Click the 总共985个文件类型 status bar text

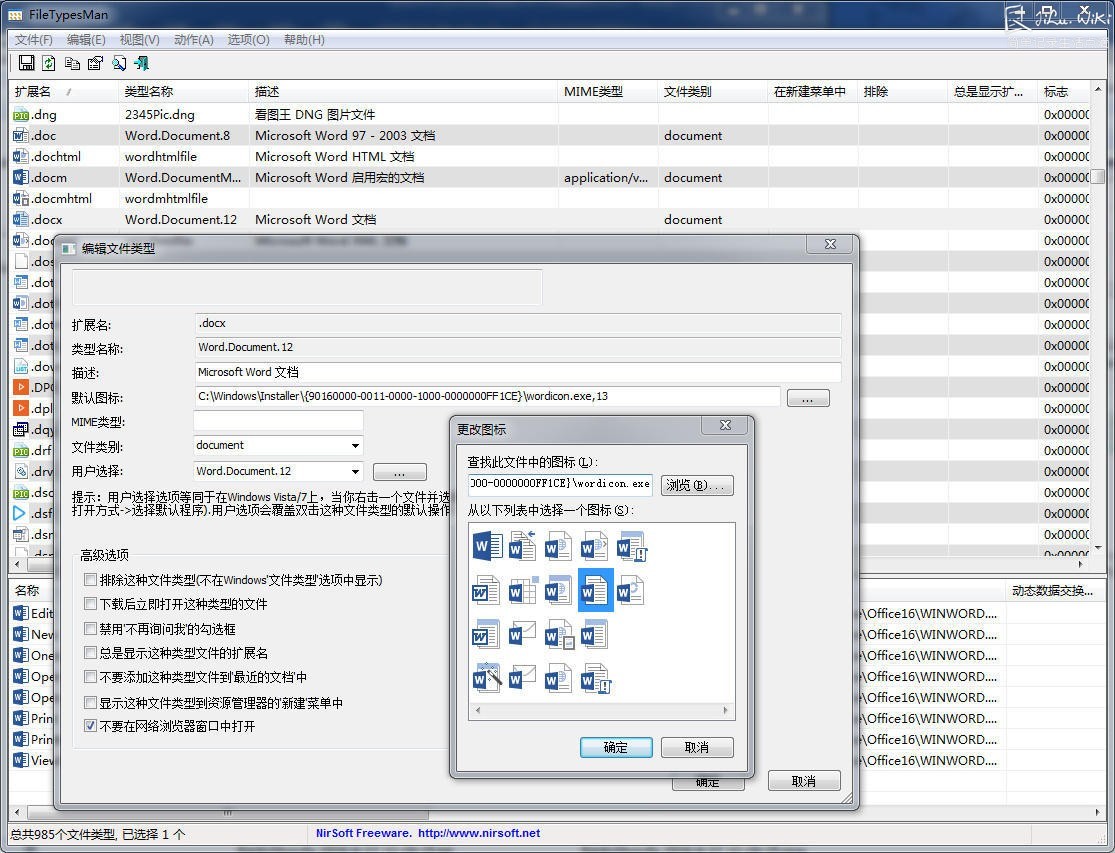[97, 834]
